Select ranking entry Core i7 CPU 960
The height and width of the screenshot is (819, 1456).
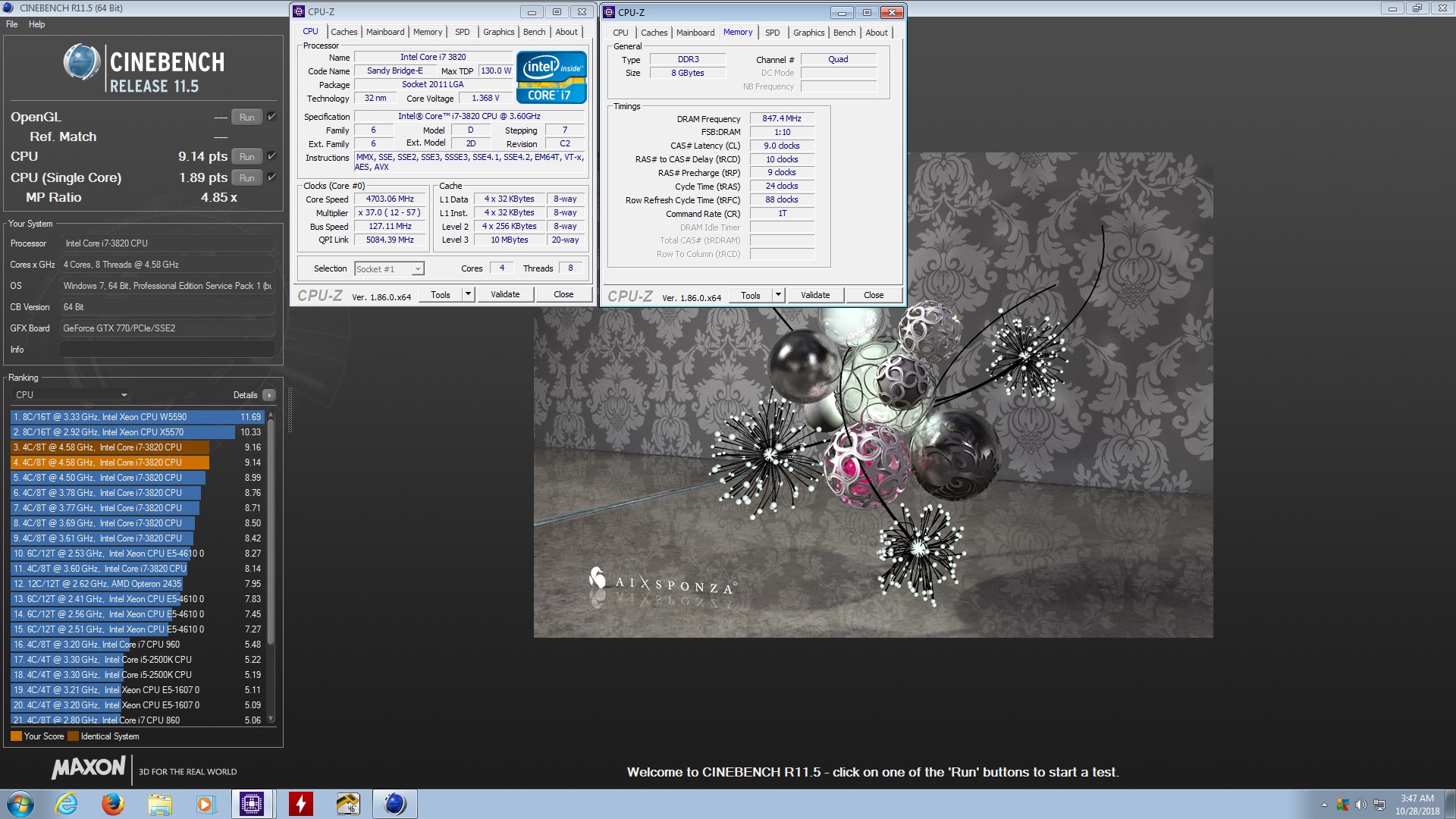coord(137,645)
